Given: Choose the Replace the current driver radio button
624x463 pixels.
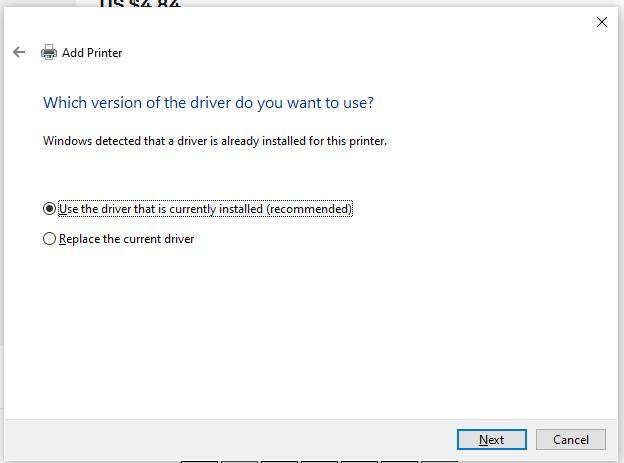Looking at the screenshot, I should pyautogui.click(x=49, y=239).
